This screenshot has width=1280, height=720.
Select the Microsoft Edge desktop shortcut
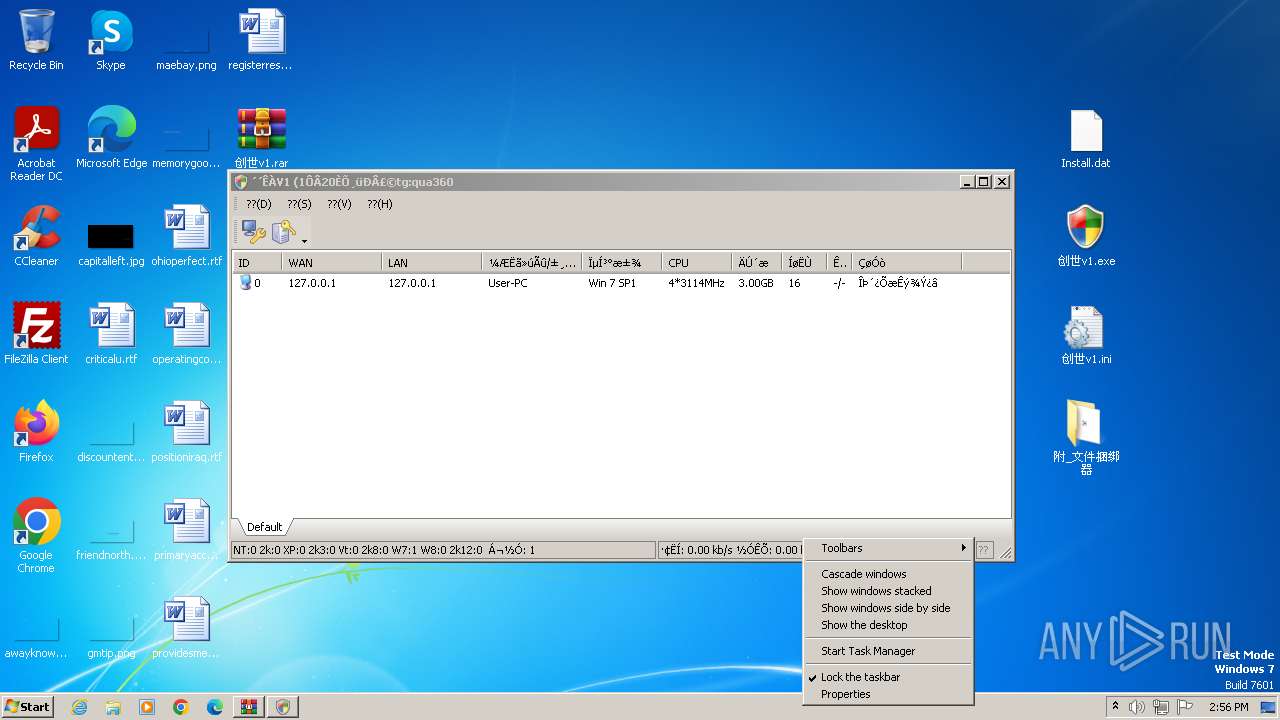(x=111, y=138)
